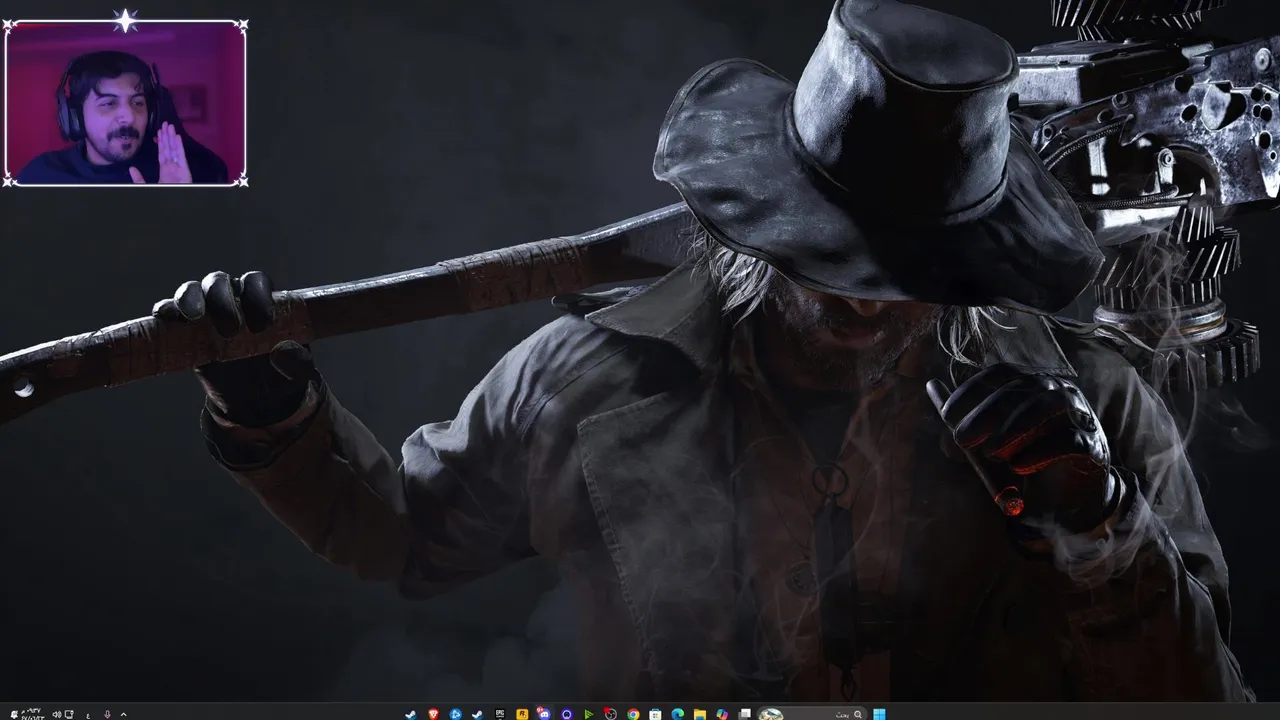This screenshot has height=720, width=1280.
Task: Launch Microsoft Edge from the taskbar
Action: [x=678, y=714]
